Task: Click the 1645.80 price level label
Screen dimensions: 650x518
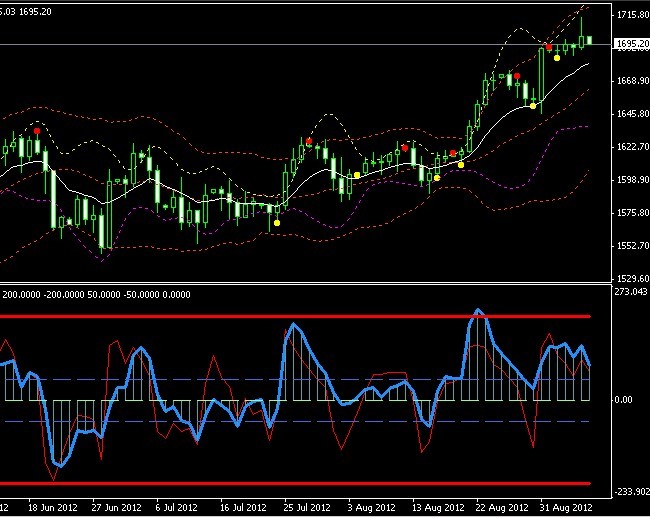Action: tap(633, 114)
